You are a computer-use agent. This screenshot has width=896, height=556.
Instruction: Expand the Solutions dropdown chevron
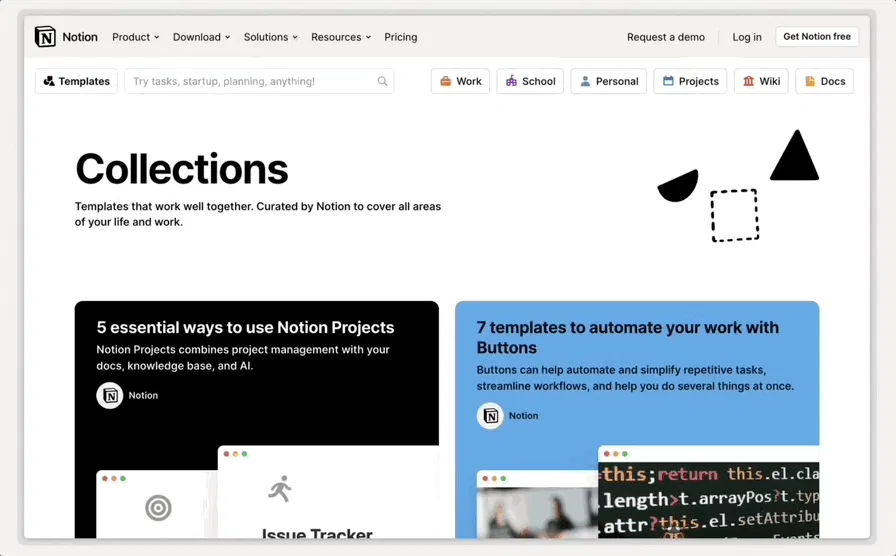[295, 37]
